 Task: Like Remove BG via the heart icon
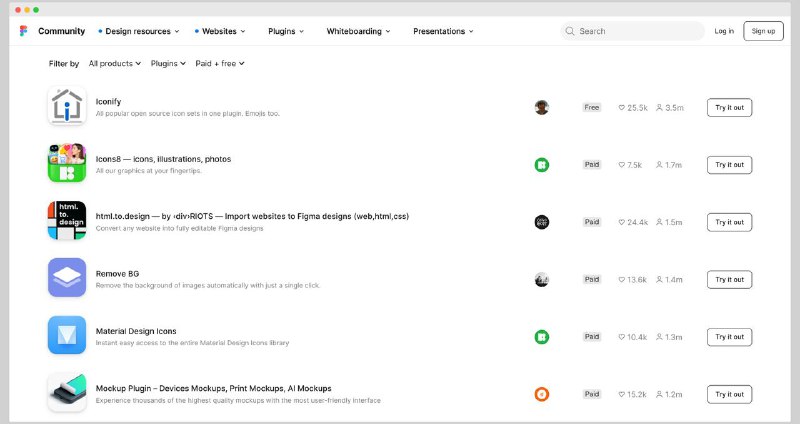[x=621, y=280]
